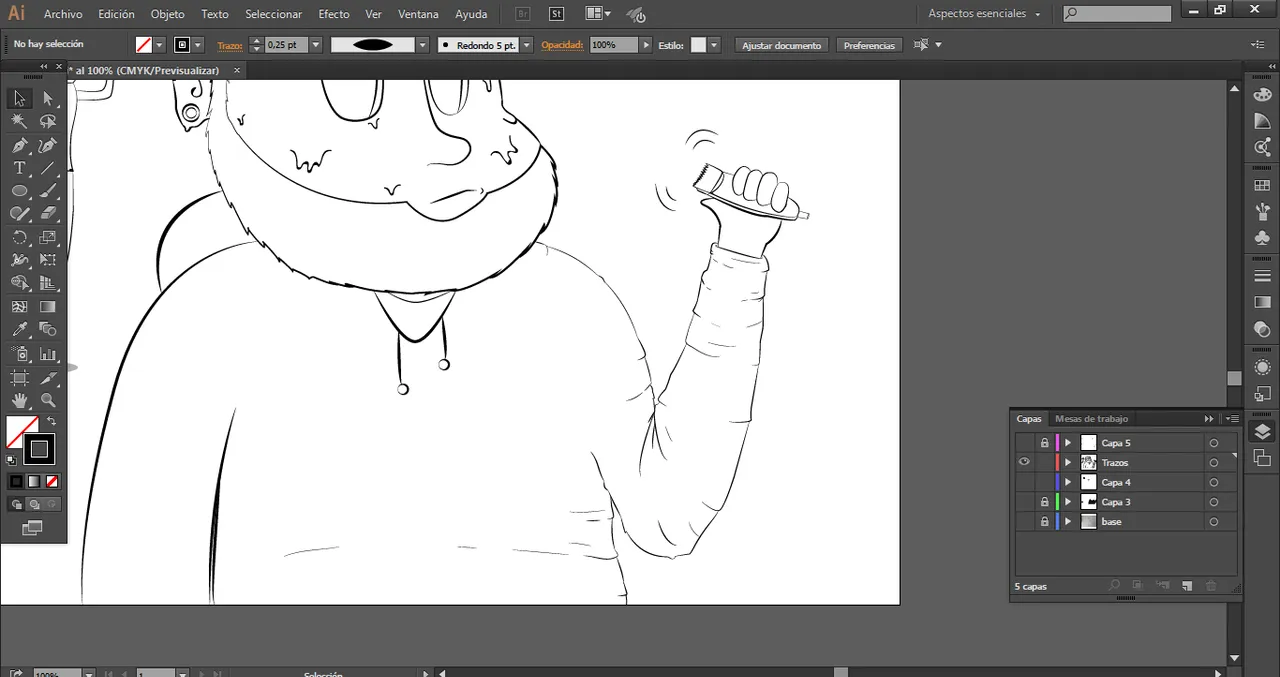Open the Redondo 5 pt. brush dropdown
Screen dimensions: 1280x677
[526, 45]
